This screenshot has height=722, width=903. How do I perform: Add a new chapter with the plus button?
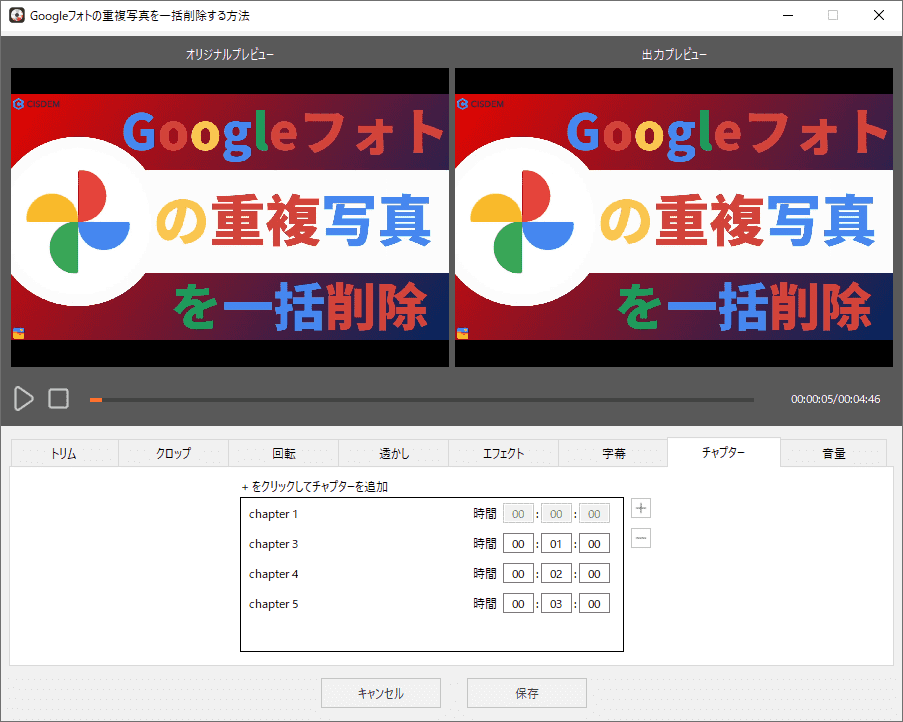[x=640, y=508]
